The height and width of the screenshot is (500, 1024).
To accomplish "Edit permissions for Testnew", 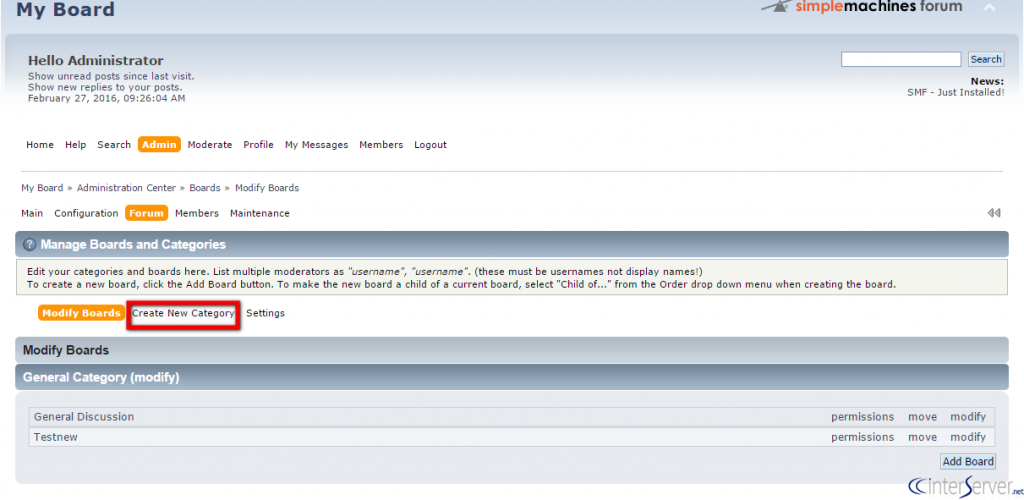I will tap(863, 437).
